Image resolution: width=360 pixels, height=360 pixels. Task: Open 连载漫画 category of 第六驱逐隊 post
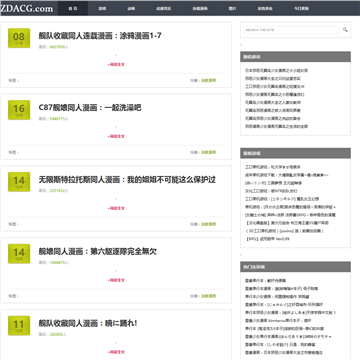click(208, 296)
